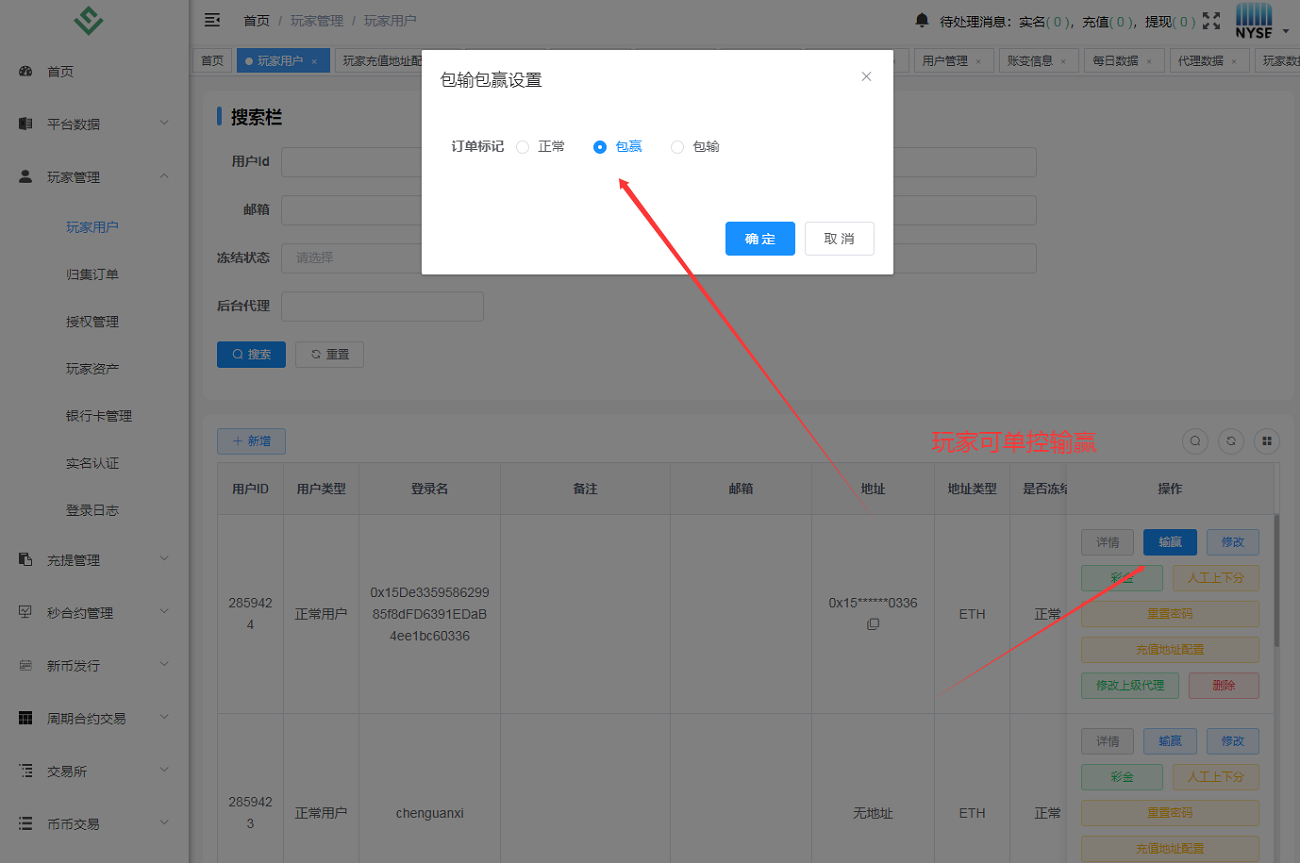Select the 正常 radio option
Image resolution: width=1300 pixels, height=863 pixels.
coord(523,147)
